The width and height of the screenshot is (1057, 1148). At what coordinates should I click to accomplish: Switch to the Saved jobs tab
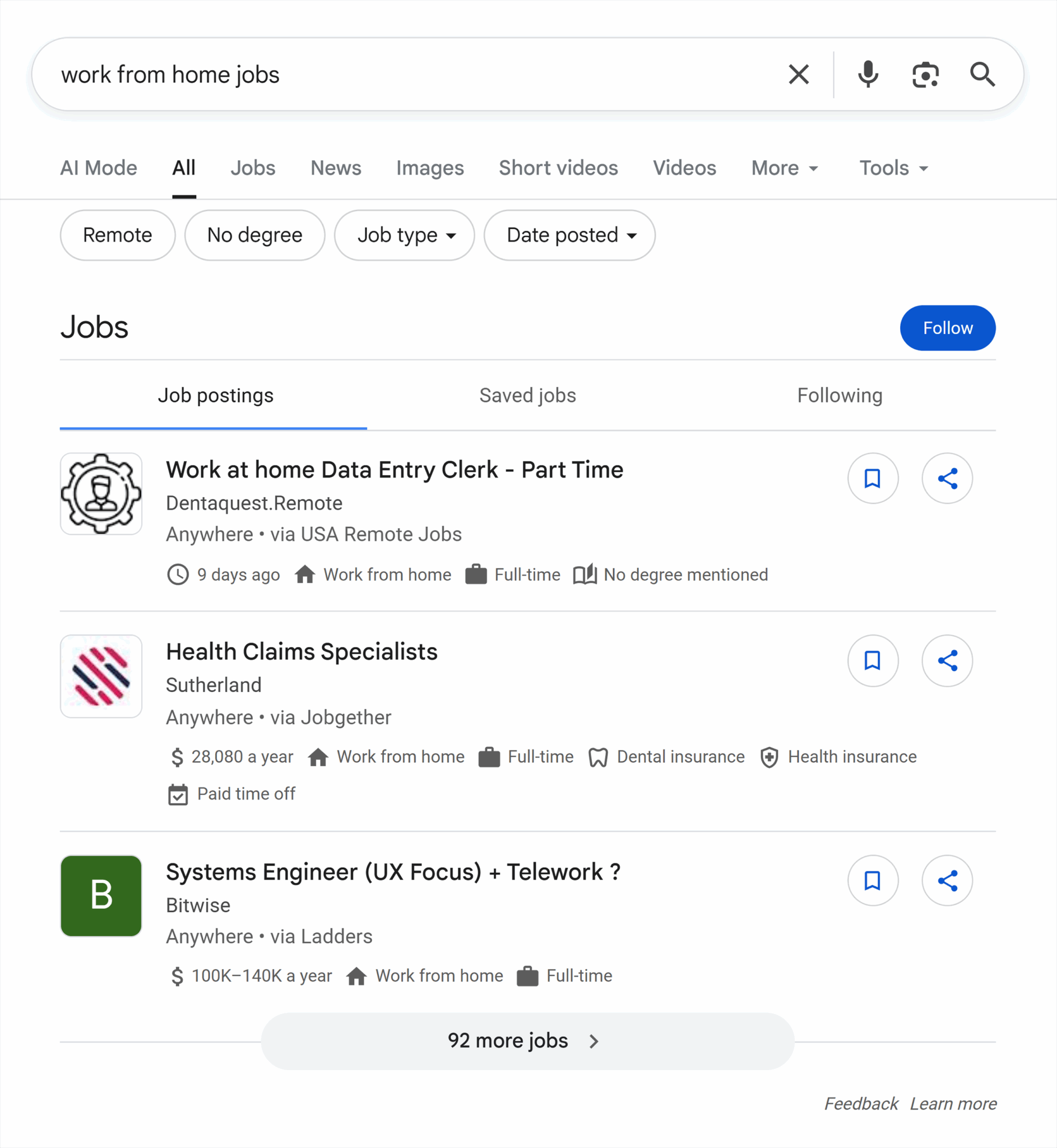(527, 395)
